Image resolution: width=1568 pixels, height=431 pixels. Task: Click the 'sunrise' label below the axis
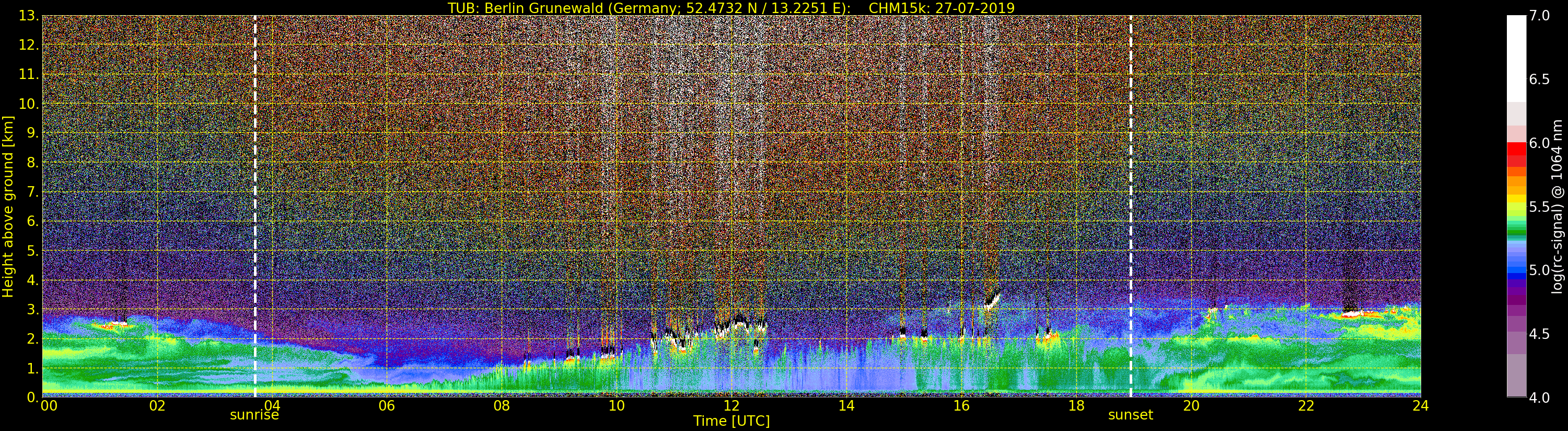(x=254, y=415)
